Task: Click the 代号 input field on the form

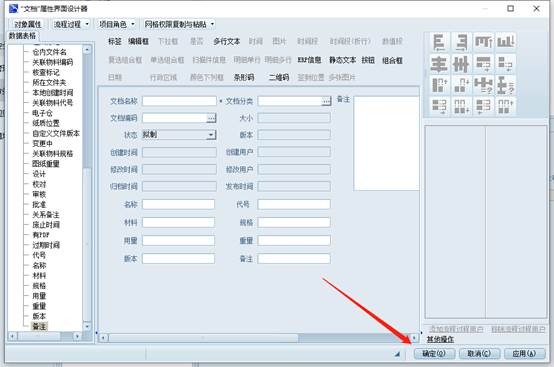Action: click(x=294, y=204)
